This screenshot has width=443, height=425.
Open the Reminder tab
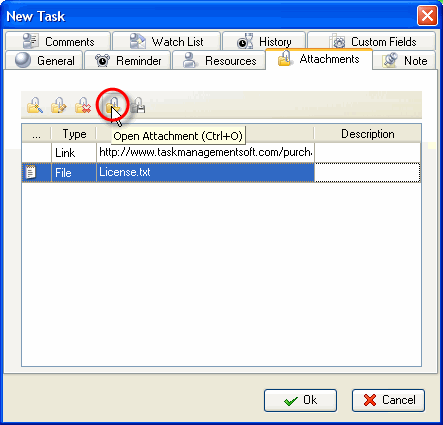[x=128, y=60]
